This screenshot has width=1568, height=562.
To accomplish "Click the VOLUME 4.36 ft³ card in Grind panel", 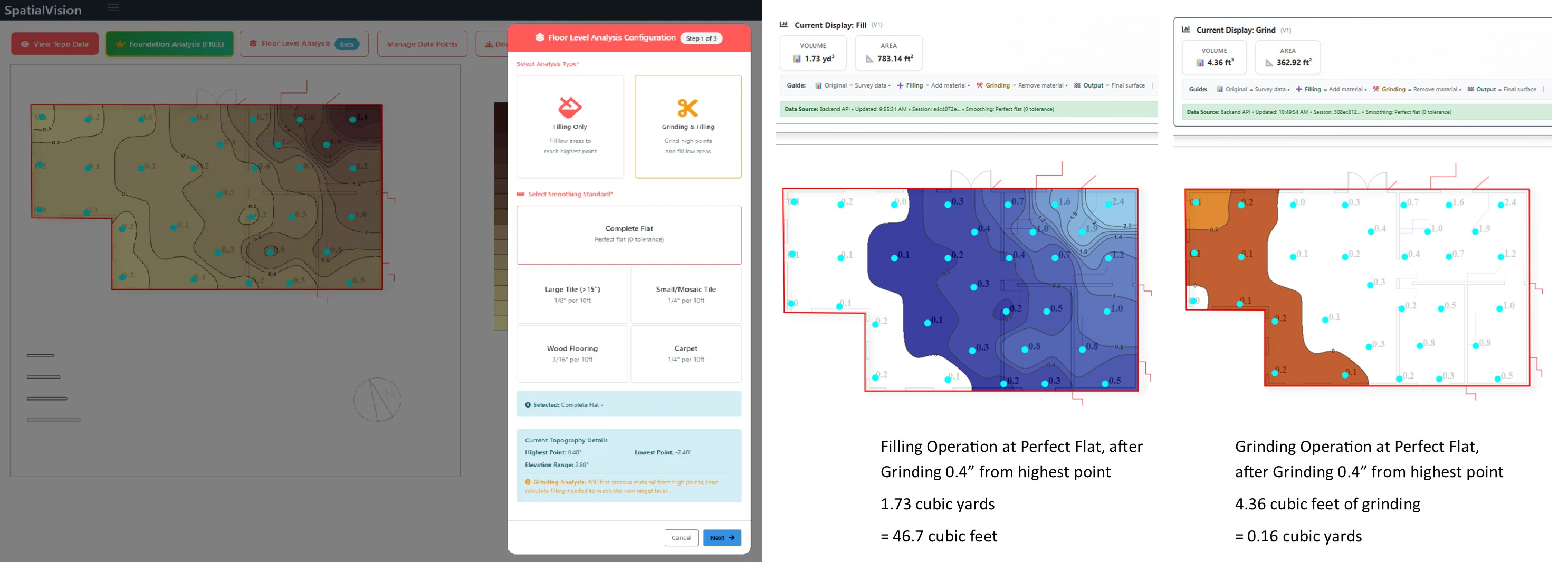I will pyautogui.click(x=1215, y=57).
